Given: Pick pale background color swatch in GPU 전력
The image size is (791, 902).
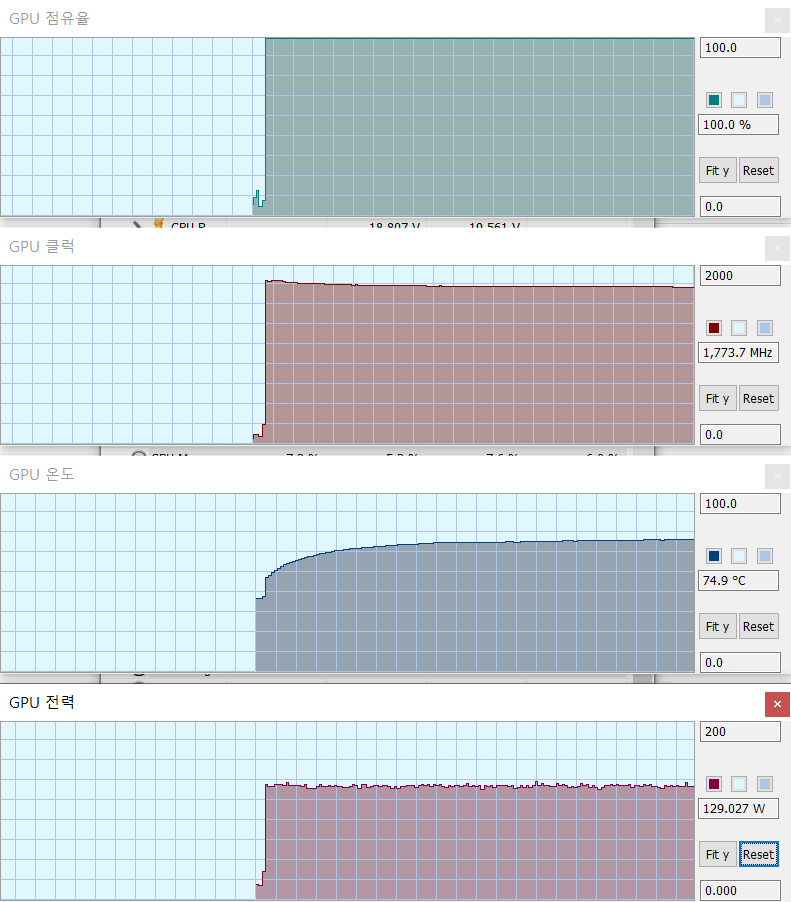Looking at the screenshot, I should click(739, 783).
